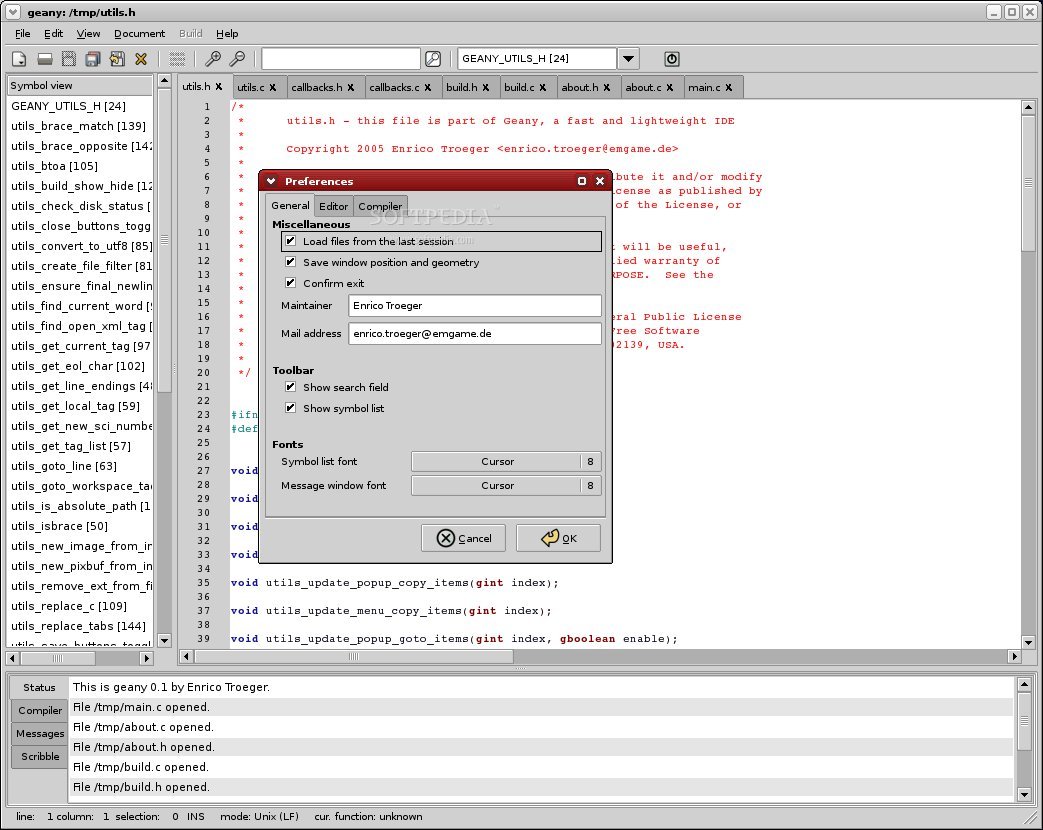Image resolution: width=1043 pixels, height=830 pixels.
Task: Switch to the Compiler tab in Preferences
Action: pos(380,206)
